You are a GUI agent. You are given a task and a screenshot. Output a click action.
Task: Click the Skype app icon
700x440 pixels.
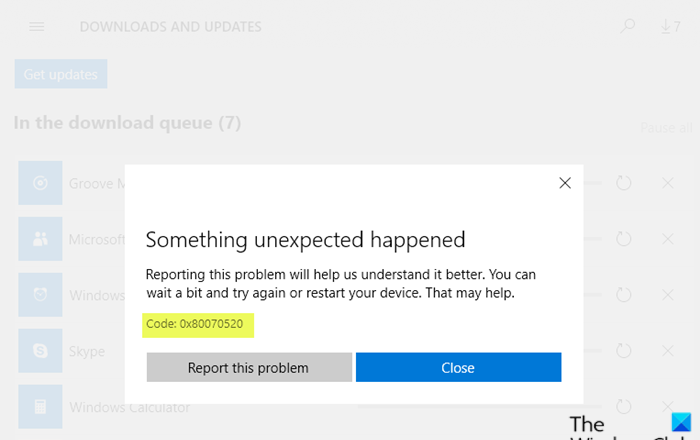coord(40,351)
